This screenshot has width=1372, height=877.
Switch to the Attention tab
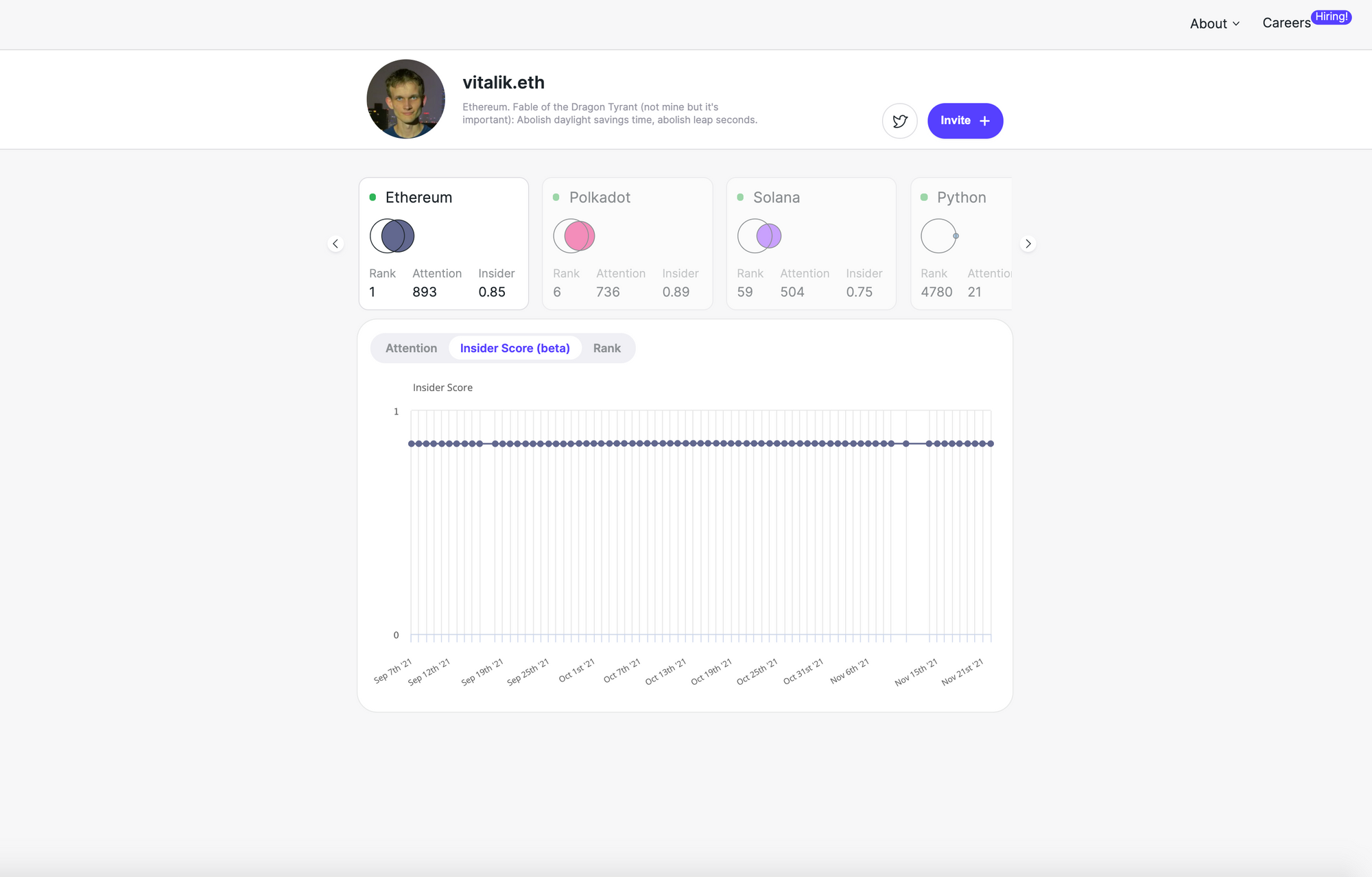point(411,348)
